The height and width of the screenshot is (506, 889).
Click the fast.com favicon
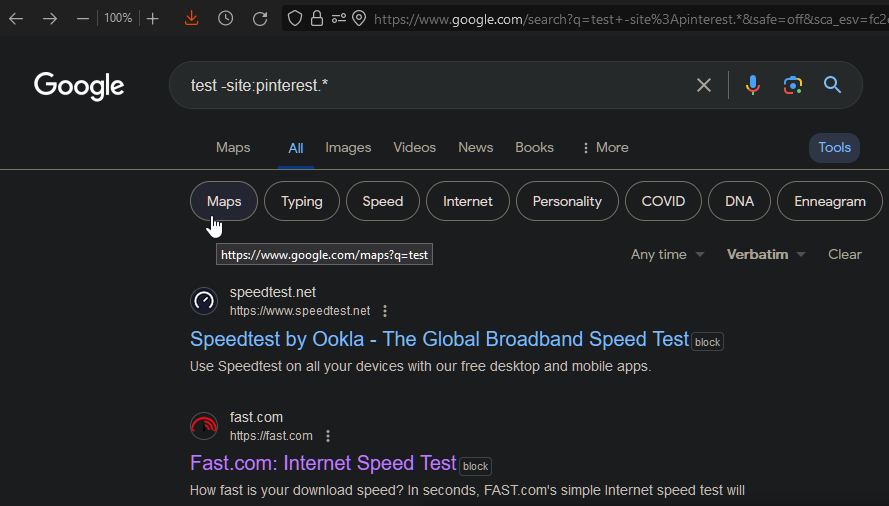click(204, 425)
